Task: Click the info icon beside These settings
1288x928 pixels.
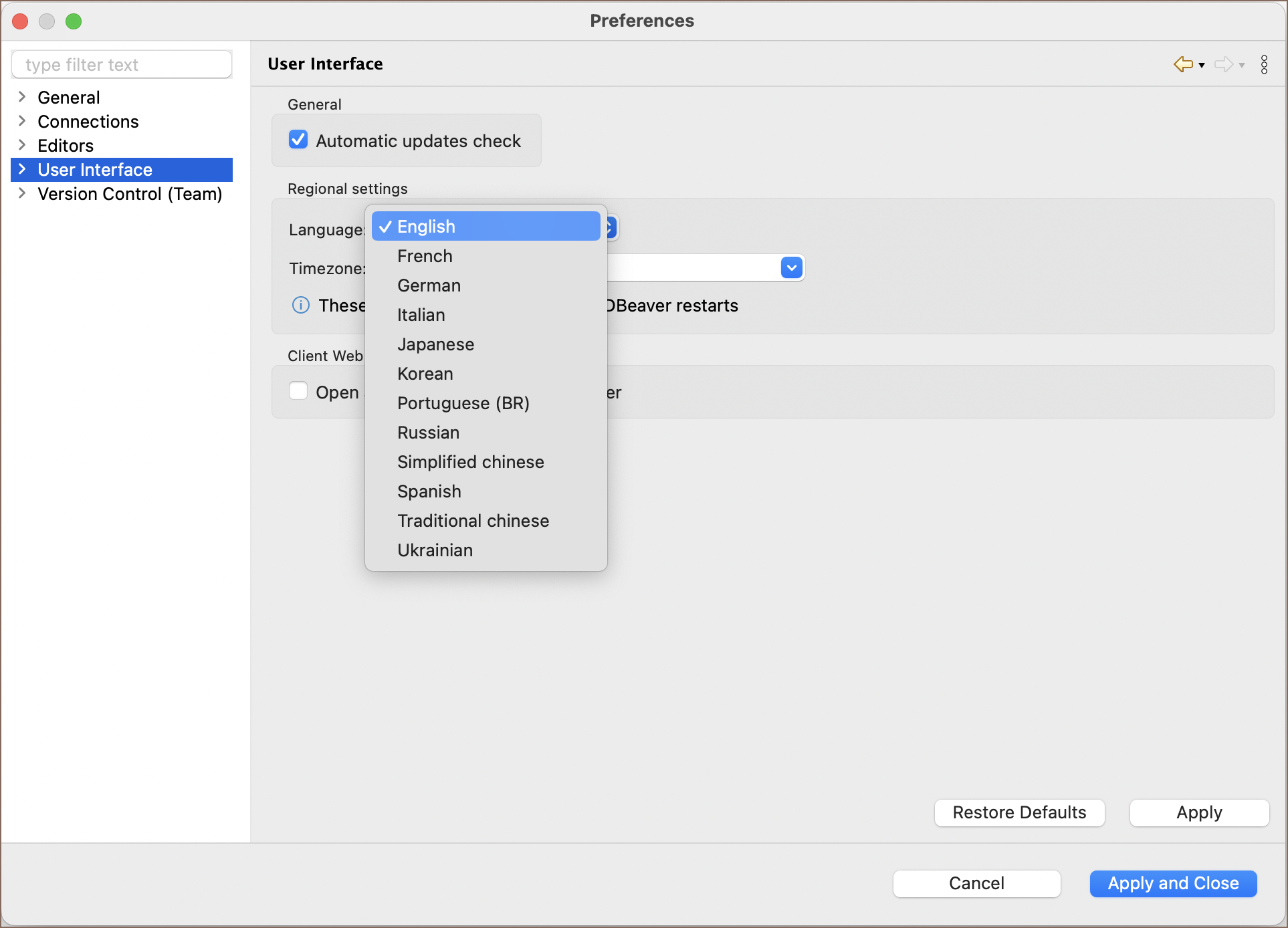Action: tap(301, 306)
